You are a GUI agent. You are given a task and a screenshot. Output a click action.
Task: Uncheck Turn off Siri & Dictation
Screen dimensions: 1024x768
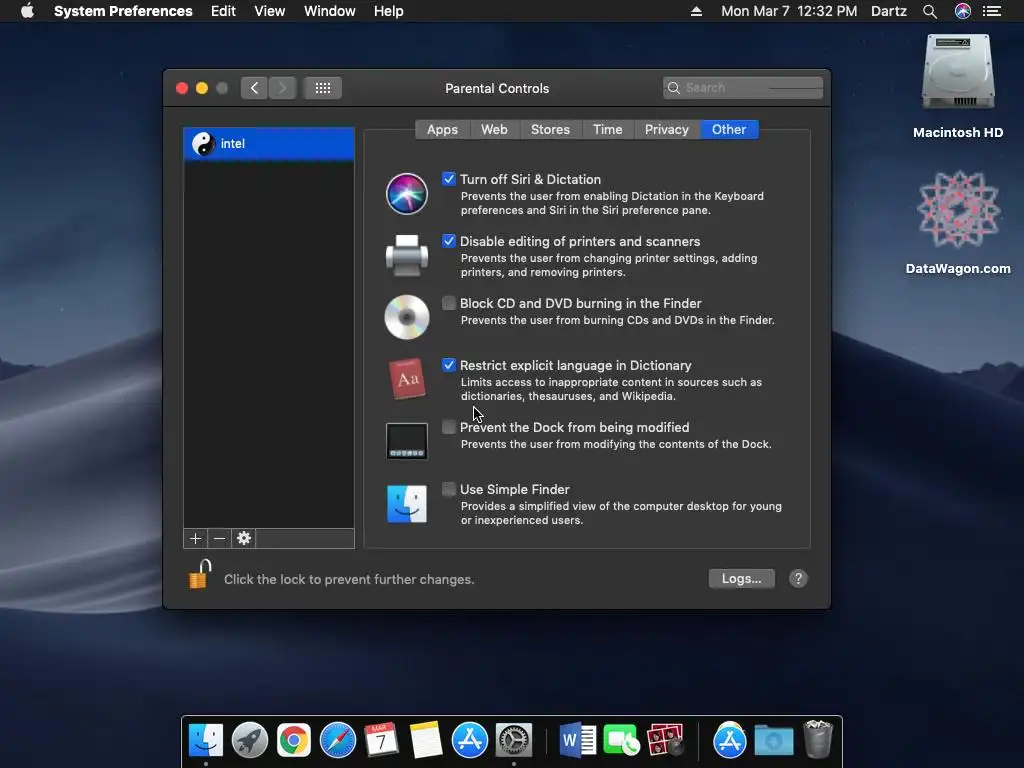[x=449, y=179]
